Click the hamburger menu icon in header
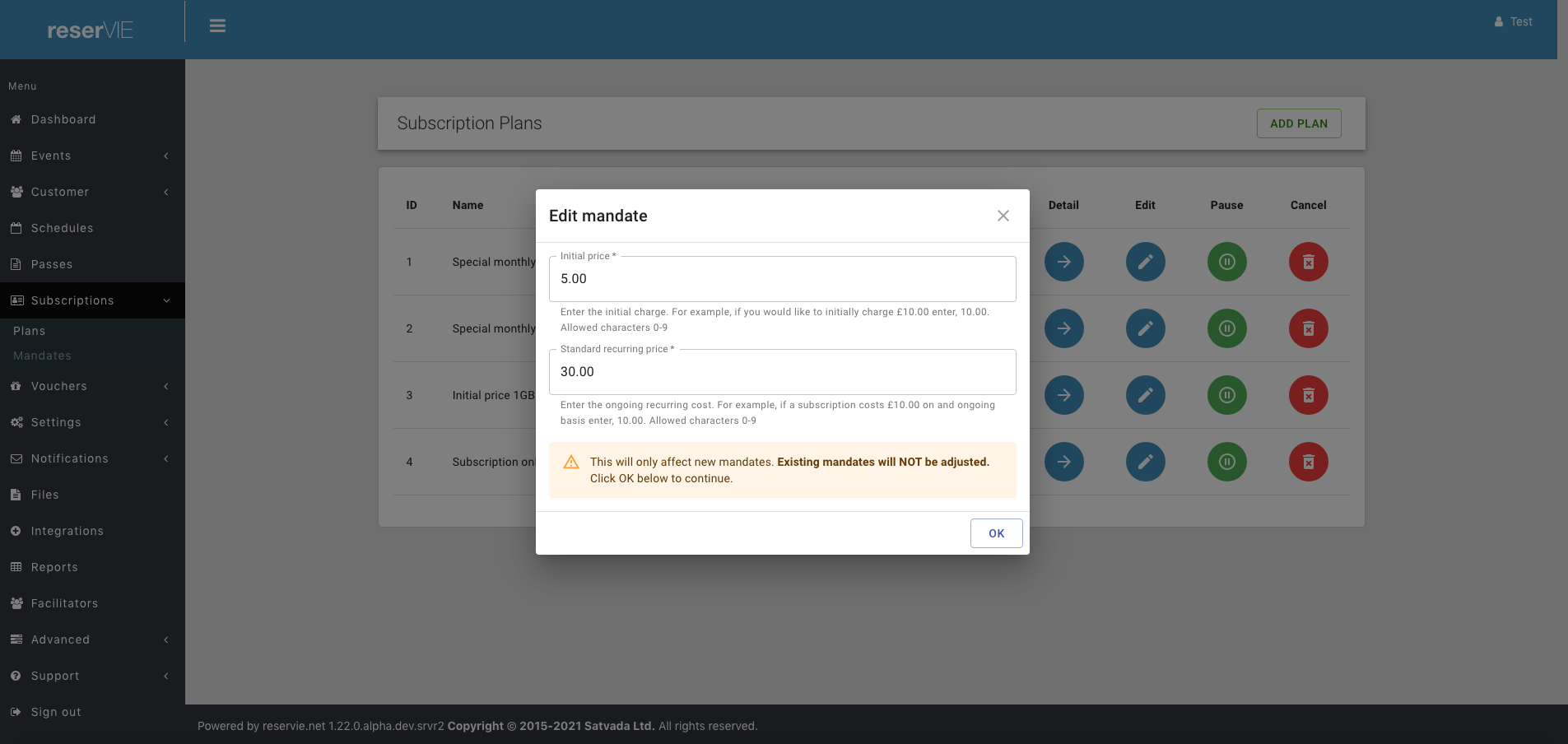This screenshot has height=744, width=1568. (217, 26)
